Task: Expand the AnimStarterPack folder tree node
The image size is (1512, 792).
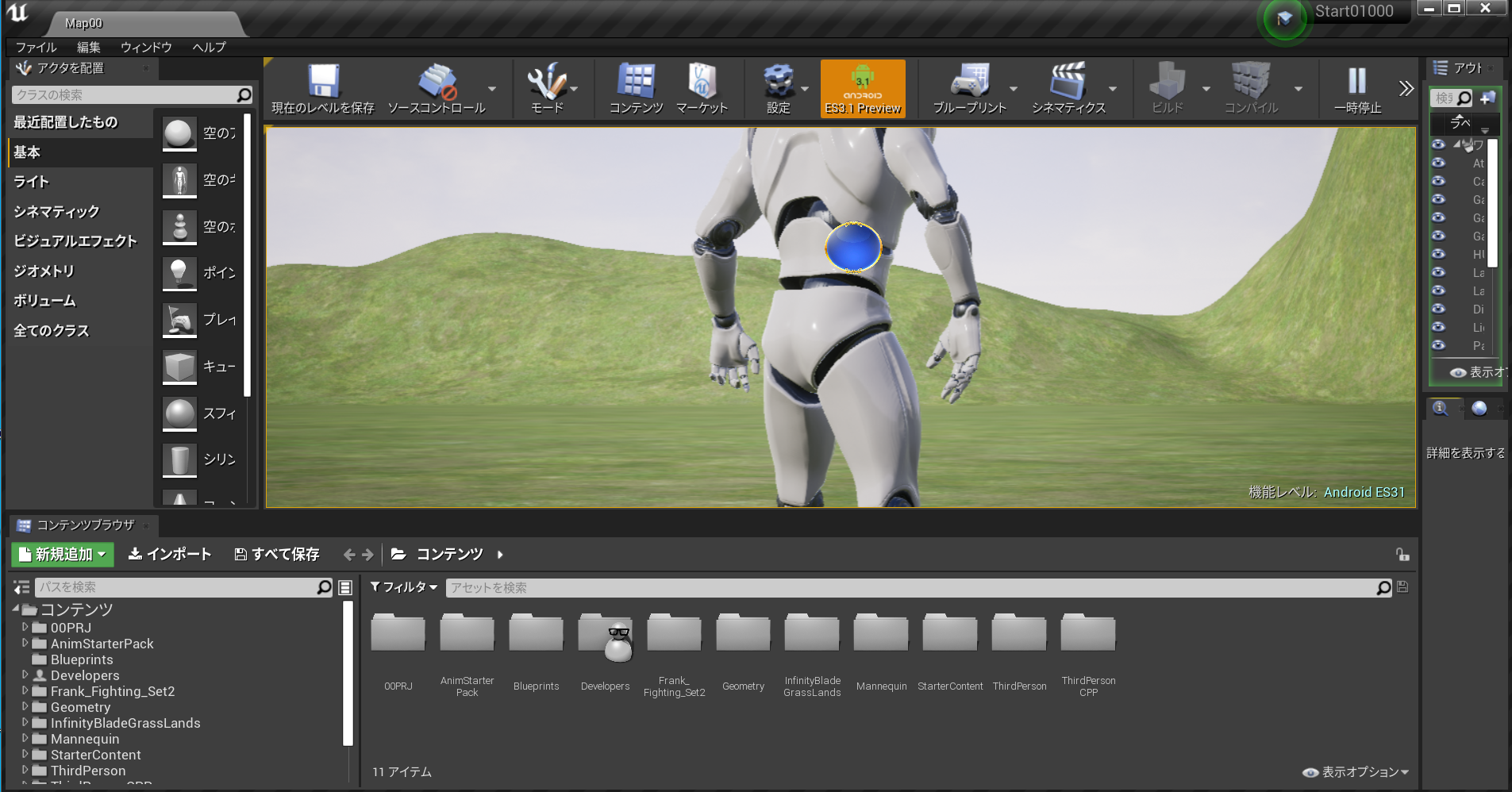Action: pyautogui.click(x=25, y=643)
